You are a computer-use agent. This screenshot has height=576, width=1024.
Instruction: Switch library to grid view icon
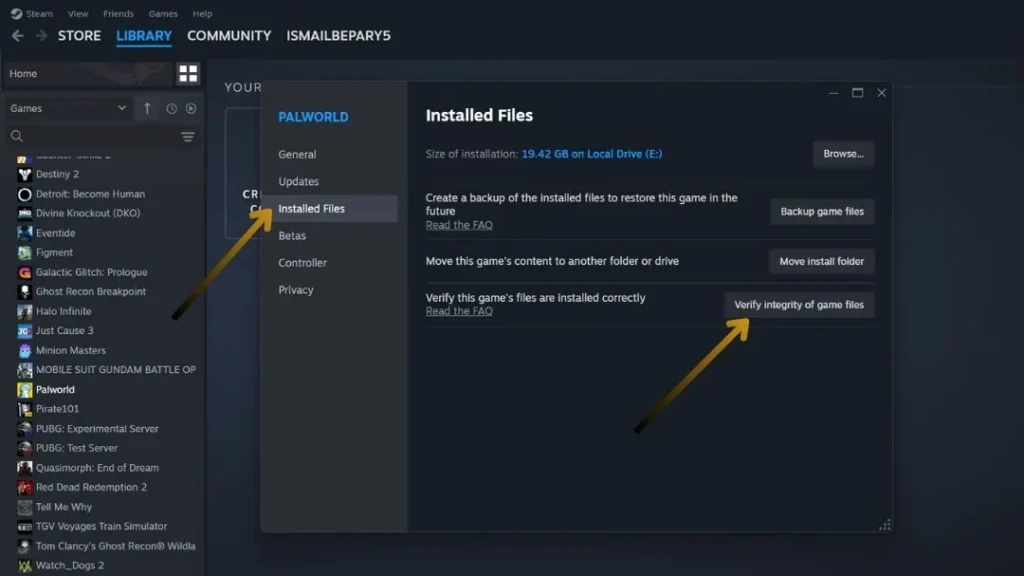(x=188, y=73)
